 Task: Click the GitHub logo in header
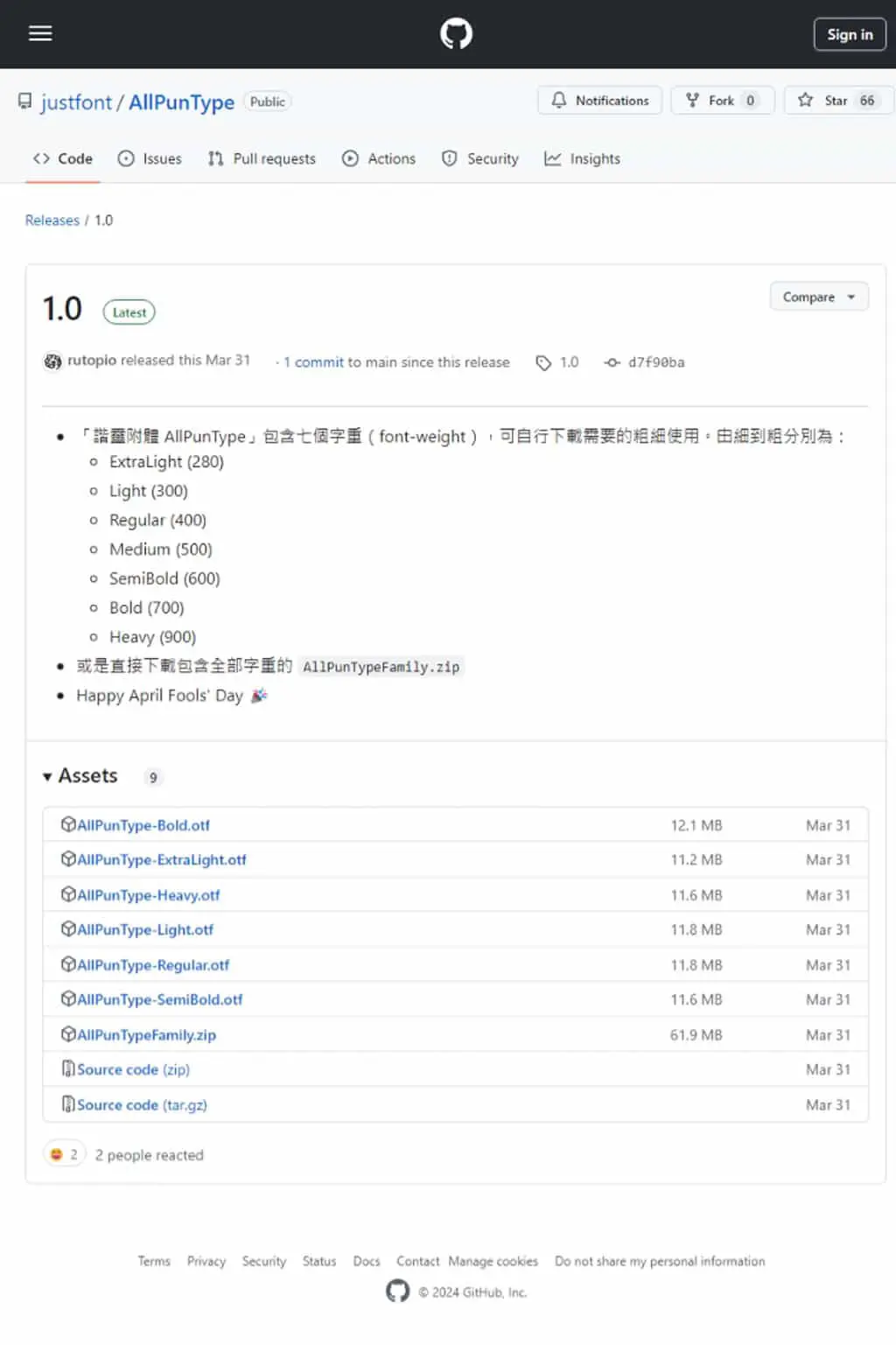click(456, 34)
